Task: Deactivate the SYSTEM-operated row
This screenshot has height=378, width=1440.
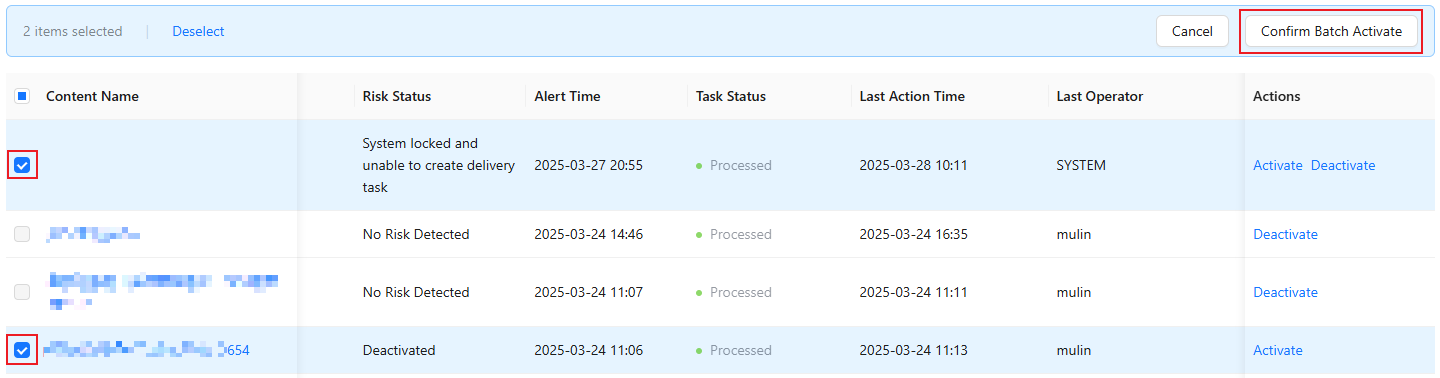Action: coord(1343,166)
